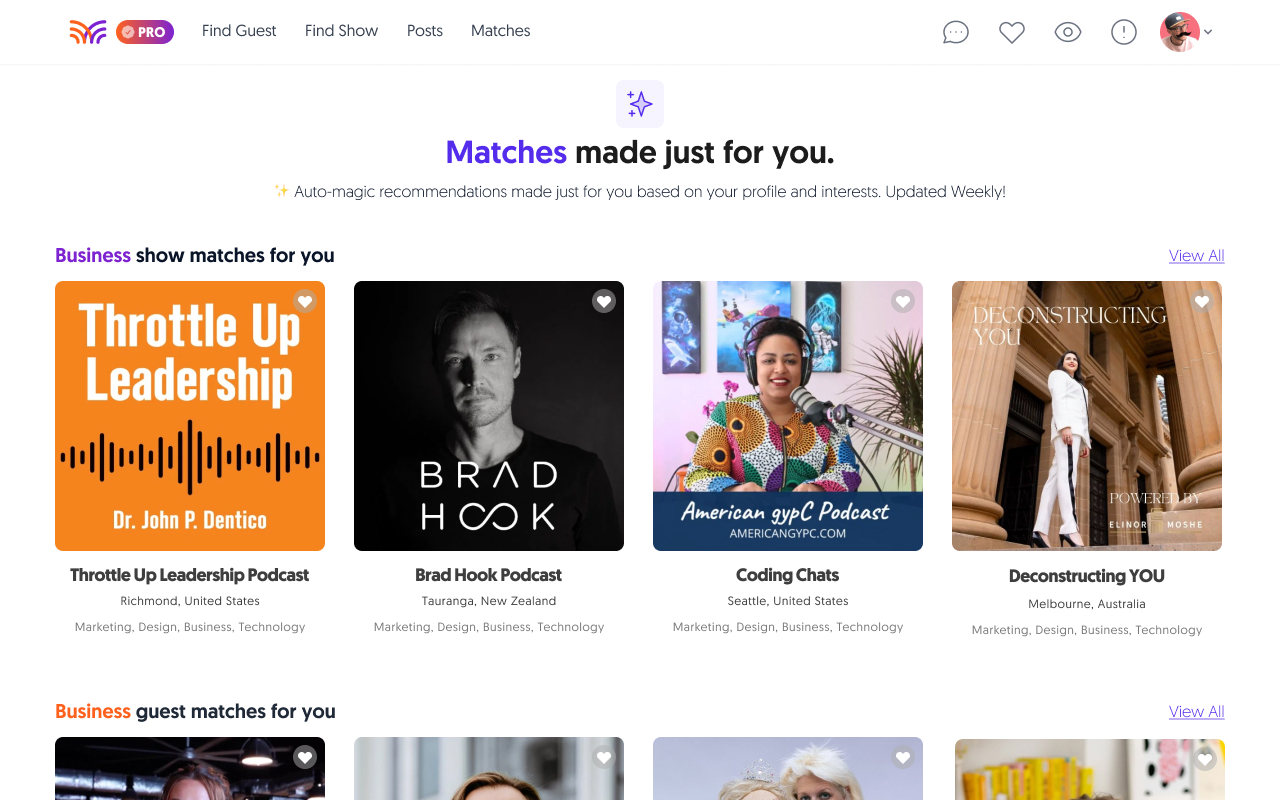The image size is (1280, 800).
Task: View All business guest matches
Action: (1197, 712)
